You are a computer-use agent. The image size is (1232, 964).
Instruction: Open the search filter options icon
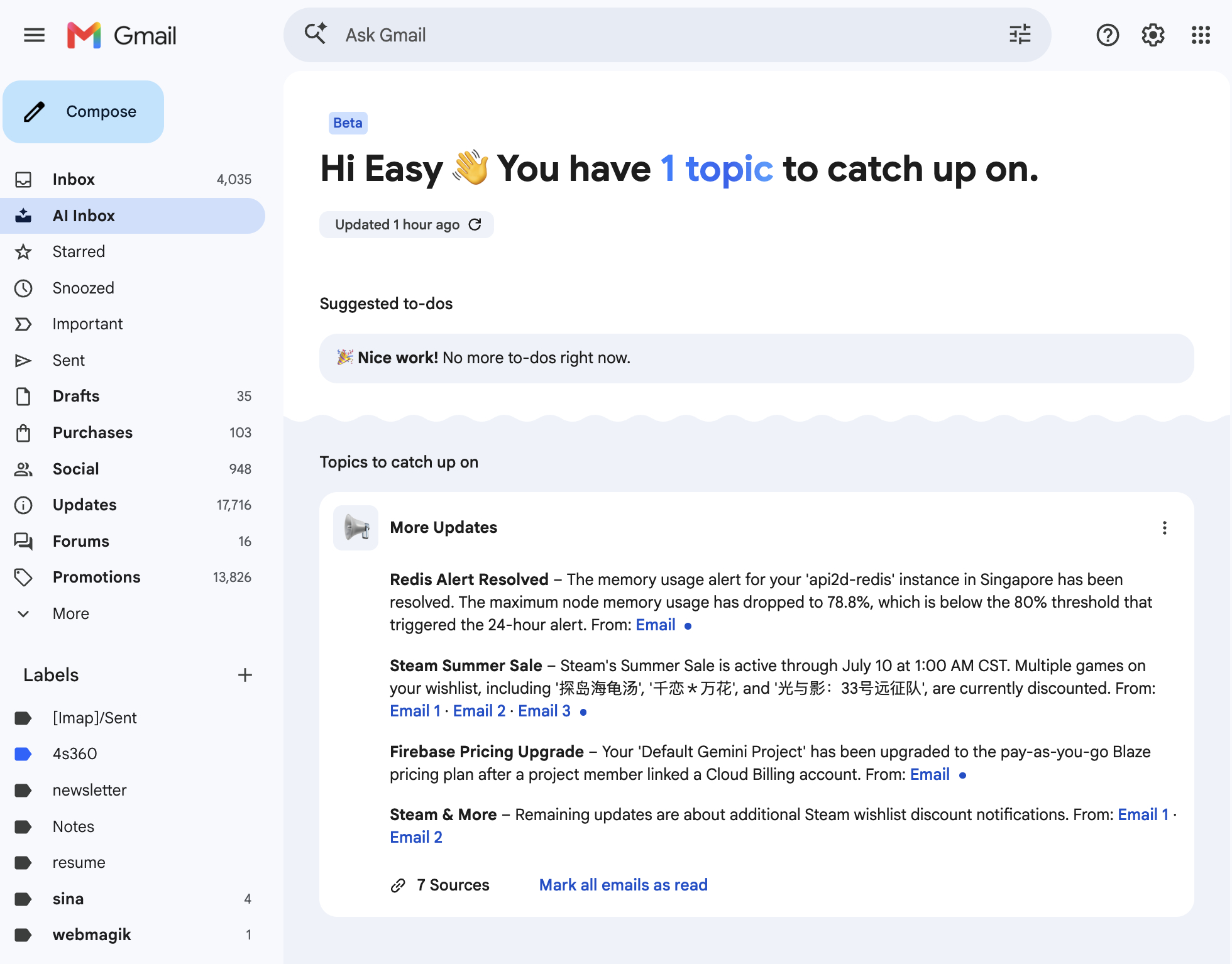point(1020,35)
